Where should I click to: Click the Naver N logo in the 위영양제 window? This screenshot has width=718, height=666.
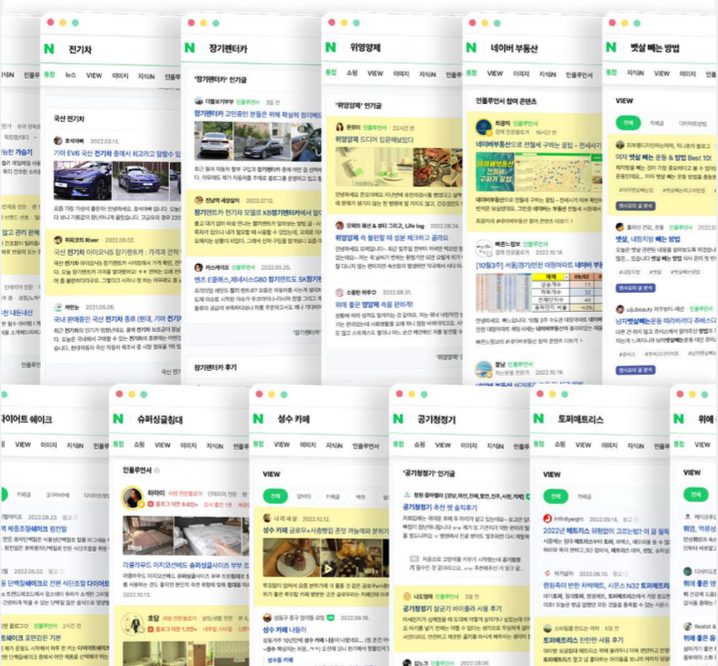pos(331,47)
